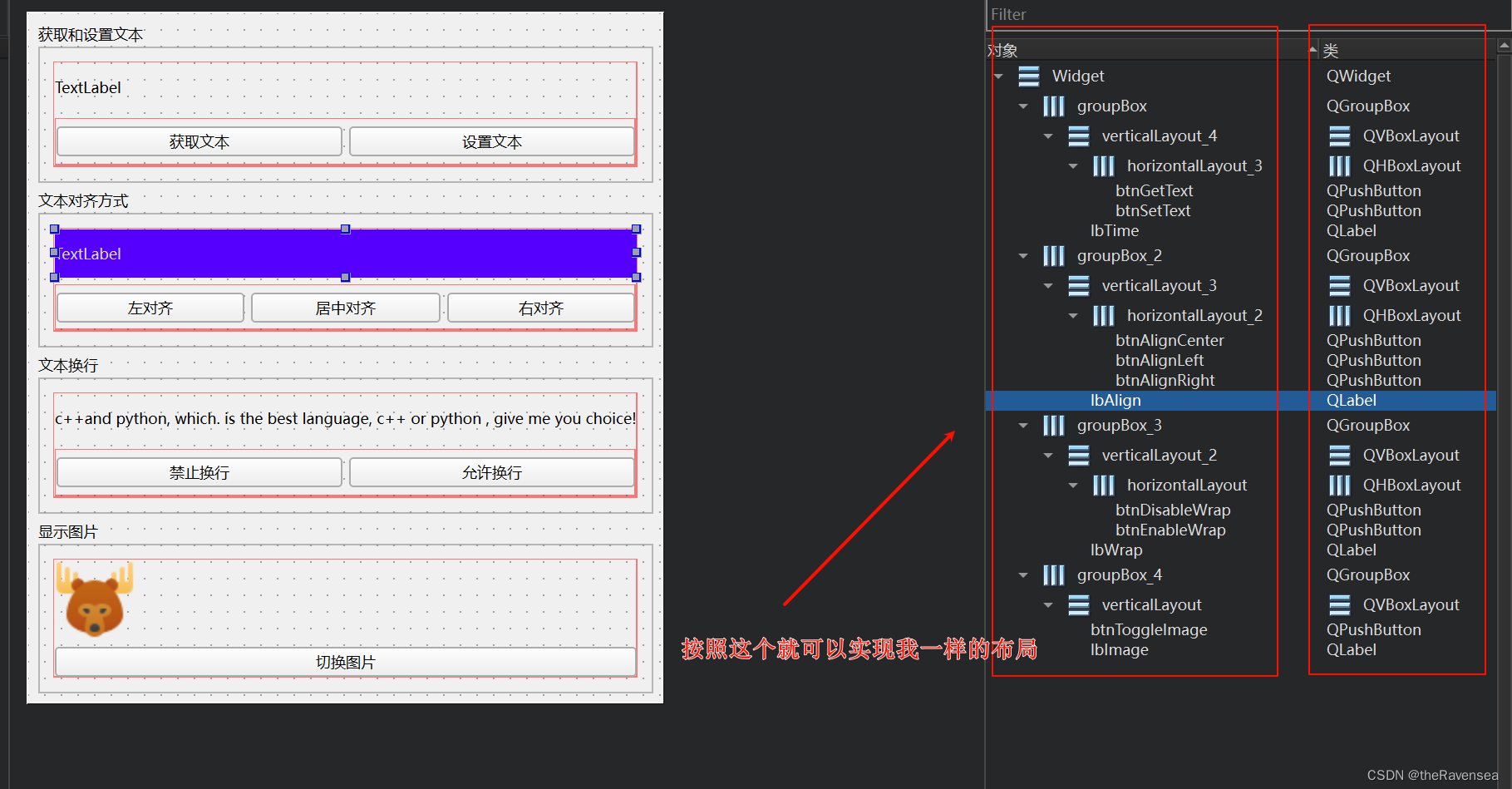1512x789 pixels.
Task: Select btnAlignLeft tree row
Action: click(x=1160, y=361)
